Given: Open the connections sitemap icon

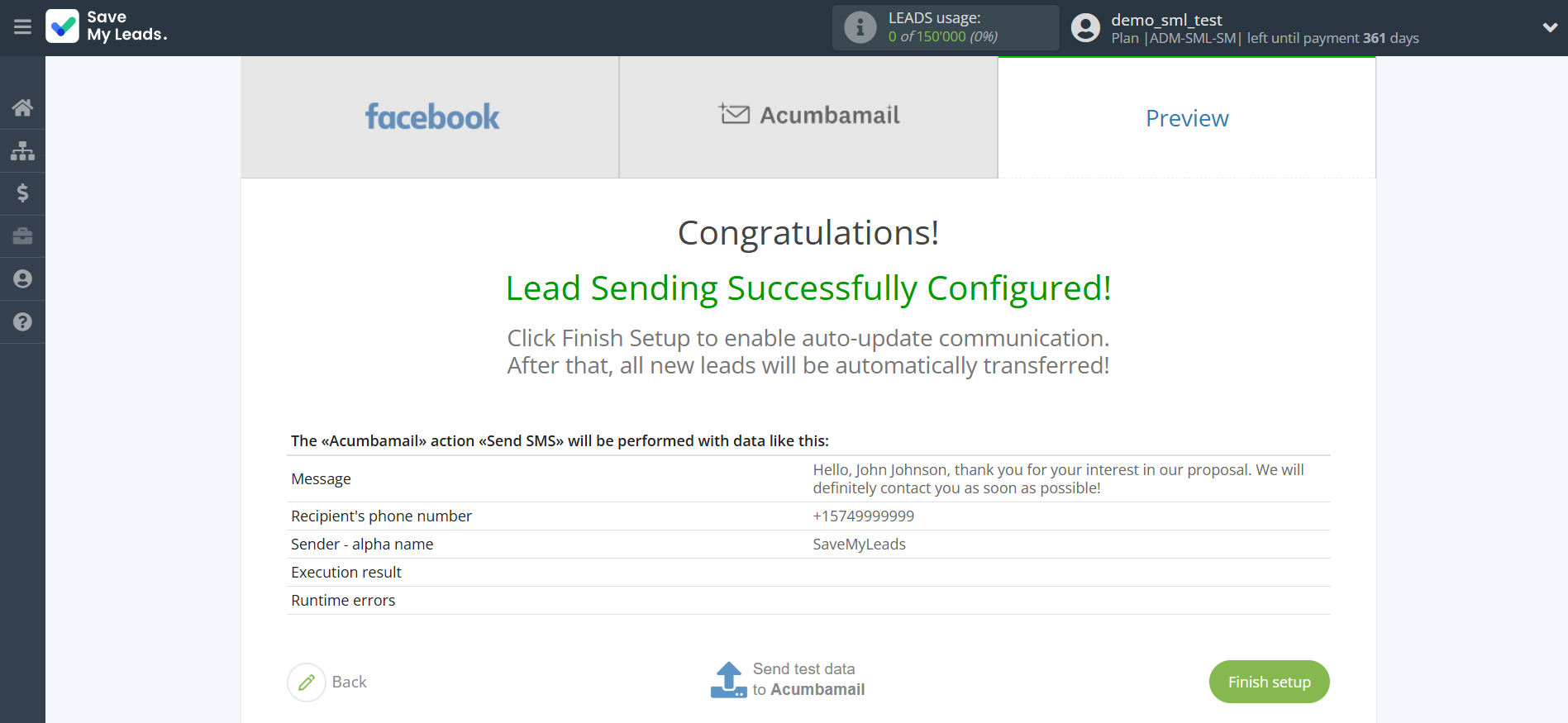Looking at the screenshot, I should pos(22,150).
